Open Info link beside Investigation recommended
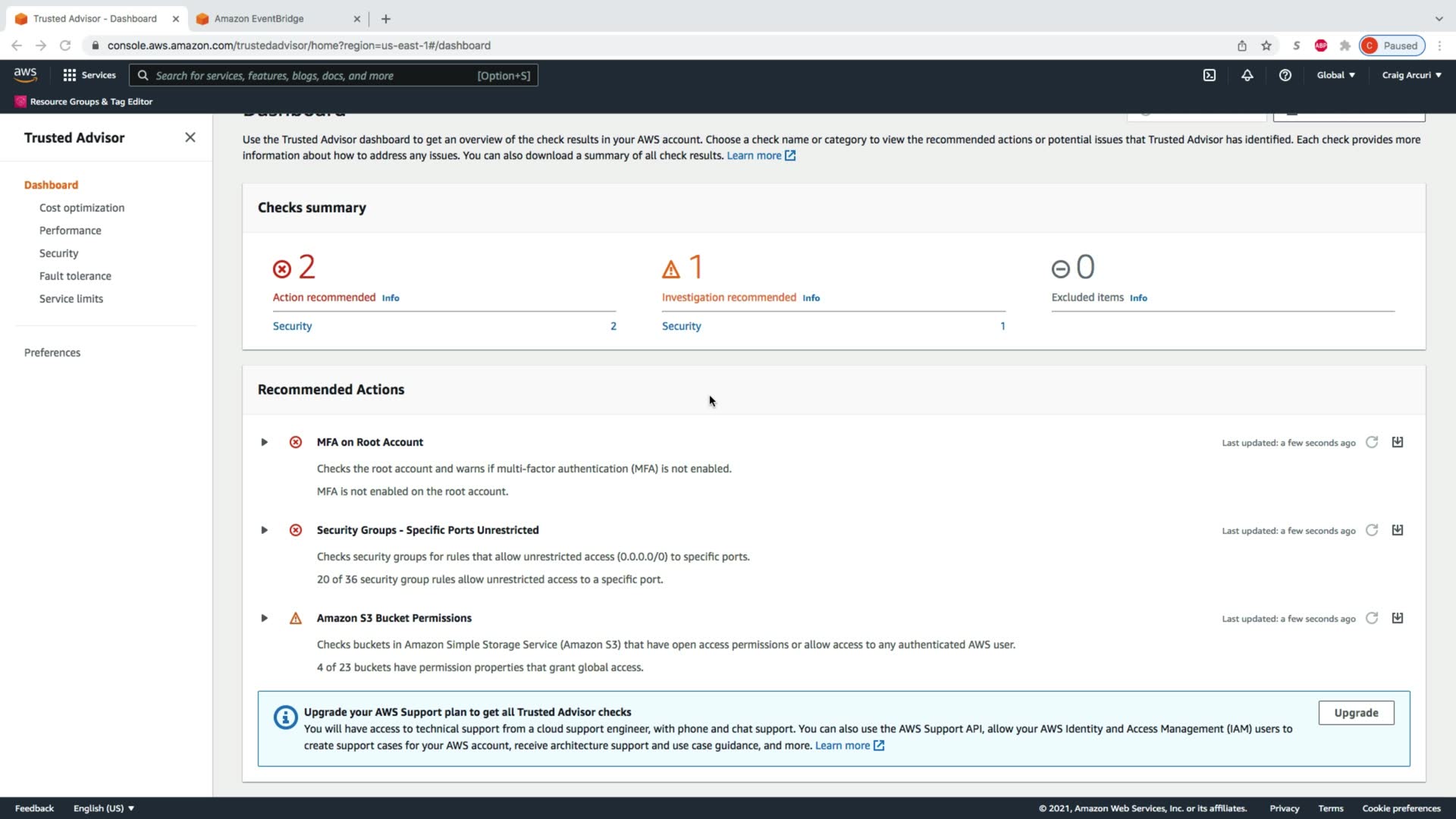Image resolution: width=1456 pixels, height=819 pixels. pos(811,298)
